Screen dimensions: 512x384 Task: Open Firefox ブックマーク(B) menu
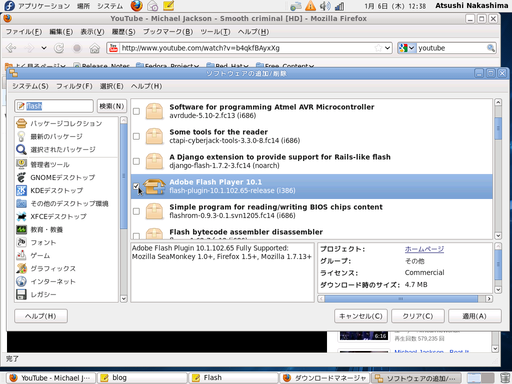coord(168,32)
